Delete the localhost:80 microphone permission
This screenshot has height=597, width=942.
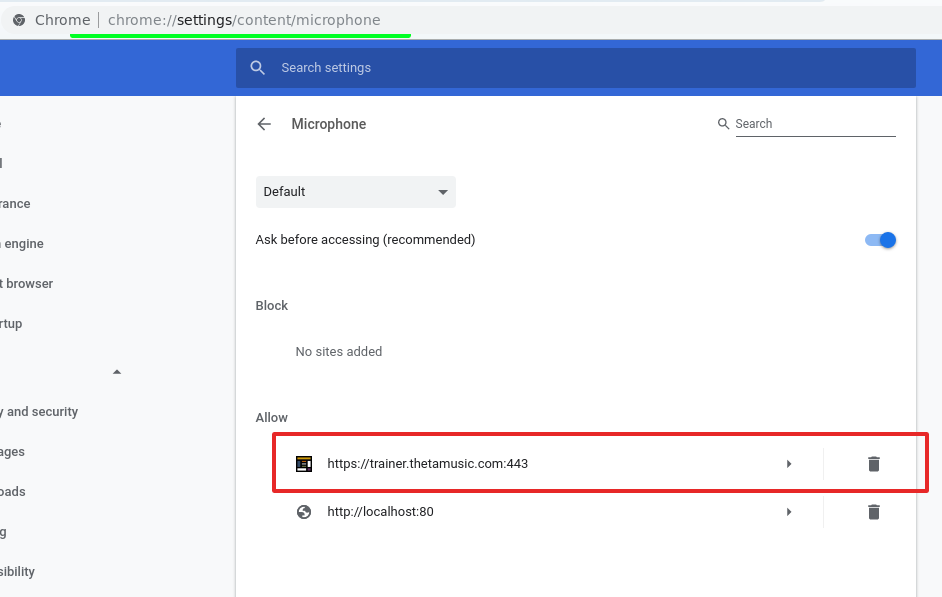(x=873, y=512)
